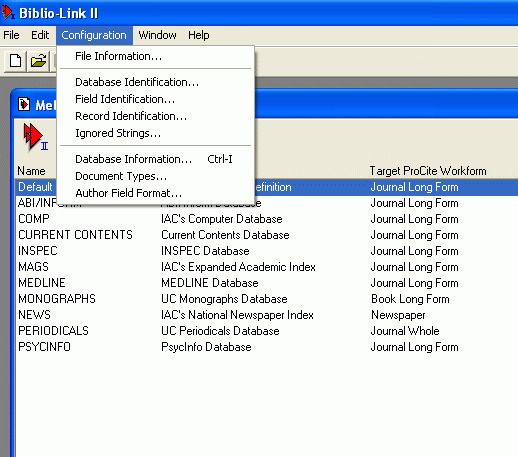Open the Help menu
518x457 pixels.
click(x=199, y=35)
